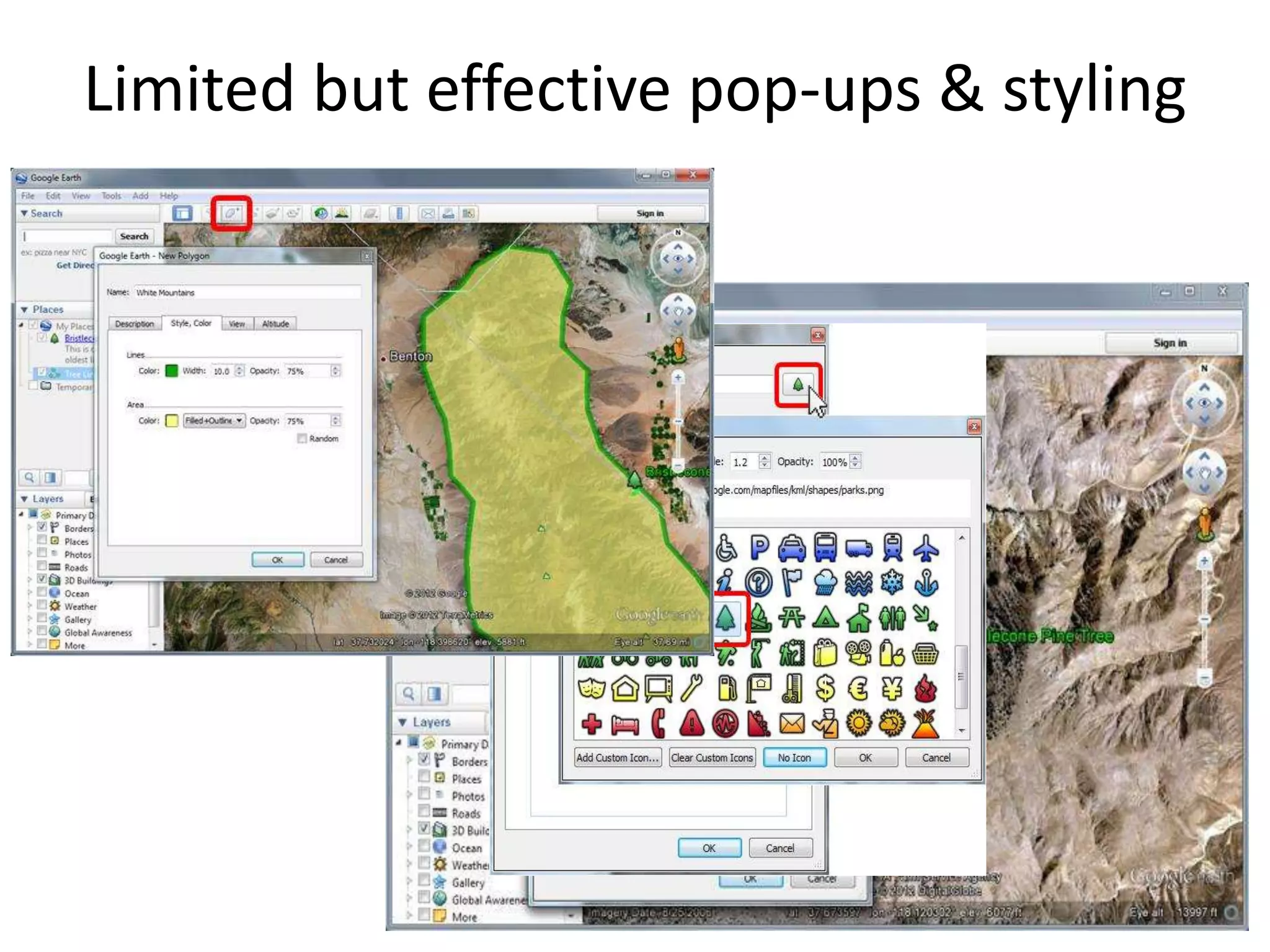Viewport: 1270px width, 952px height.
Task: Click OK in the New Polygon dialog
Action: pyautogui.click(x=277, y=560)
